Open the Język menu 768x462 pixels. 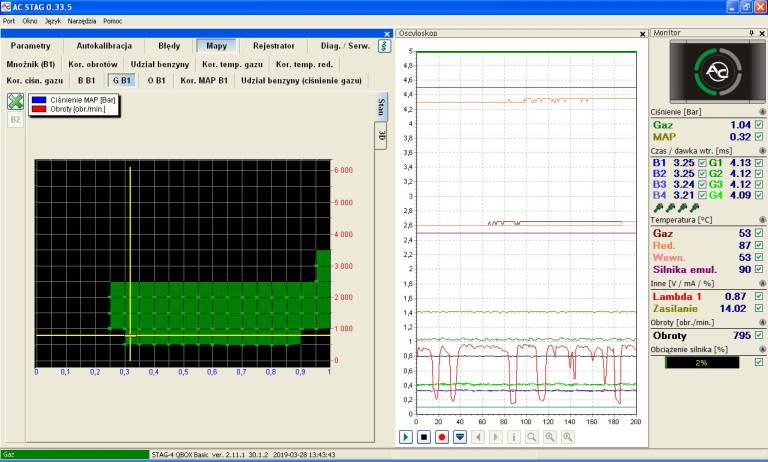tap(53, 21)
